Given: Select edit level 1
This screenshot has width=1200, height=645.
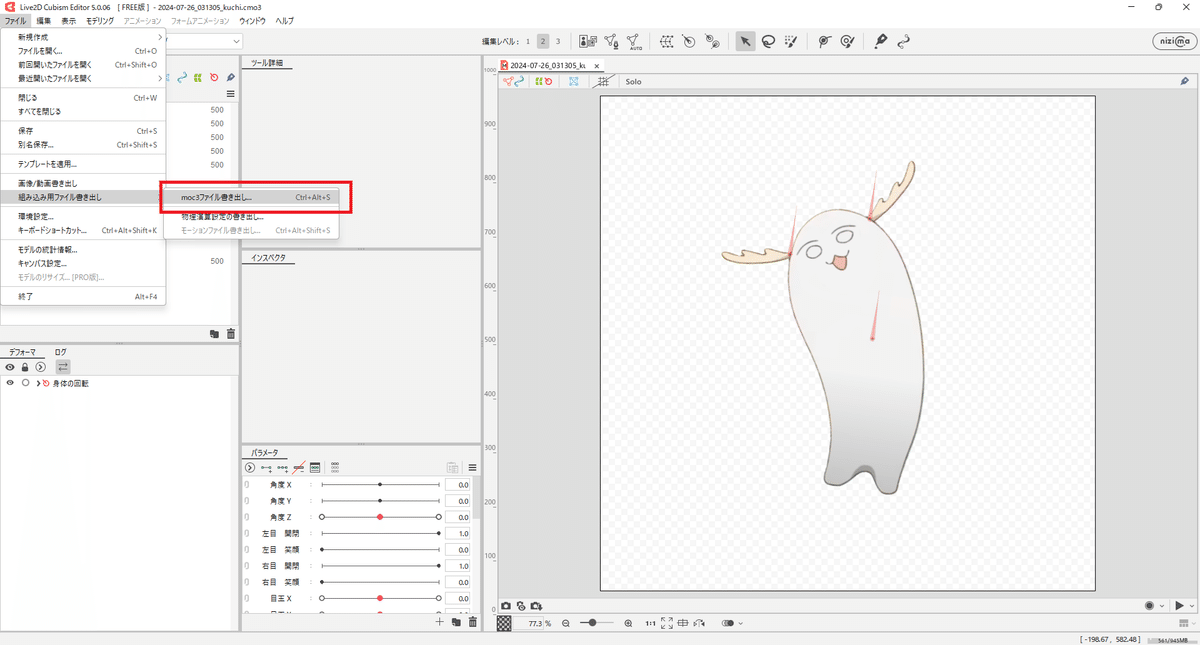Looking at the screenshot, I should coord(528,41).
